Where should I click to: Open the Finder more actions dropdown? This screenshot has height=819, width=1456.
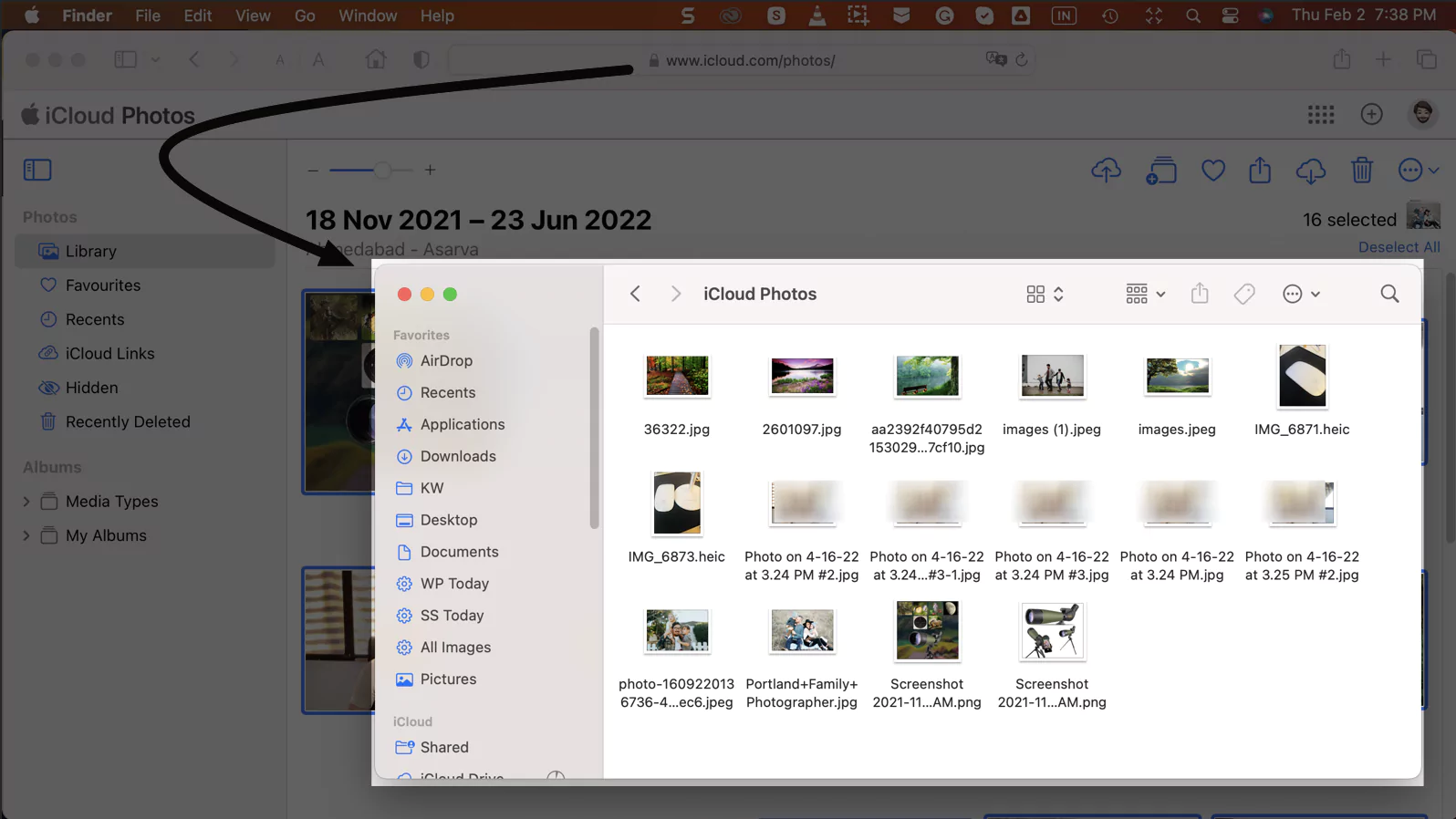click(1301, 294)
